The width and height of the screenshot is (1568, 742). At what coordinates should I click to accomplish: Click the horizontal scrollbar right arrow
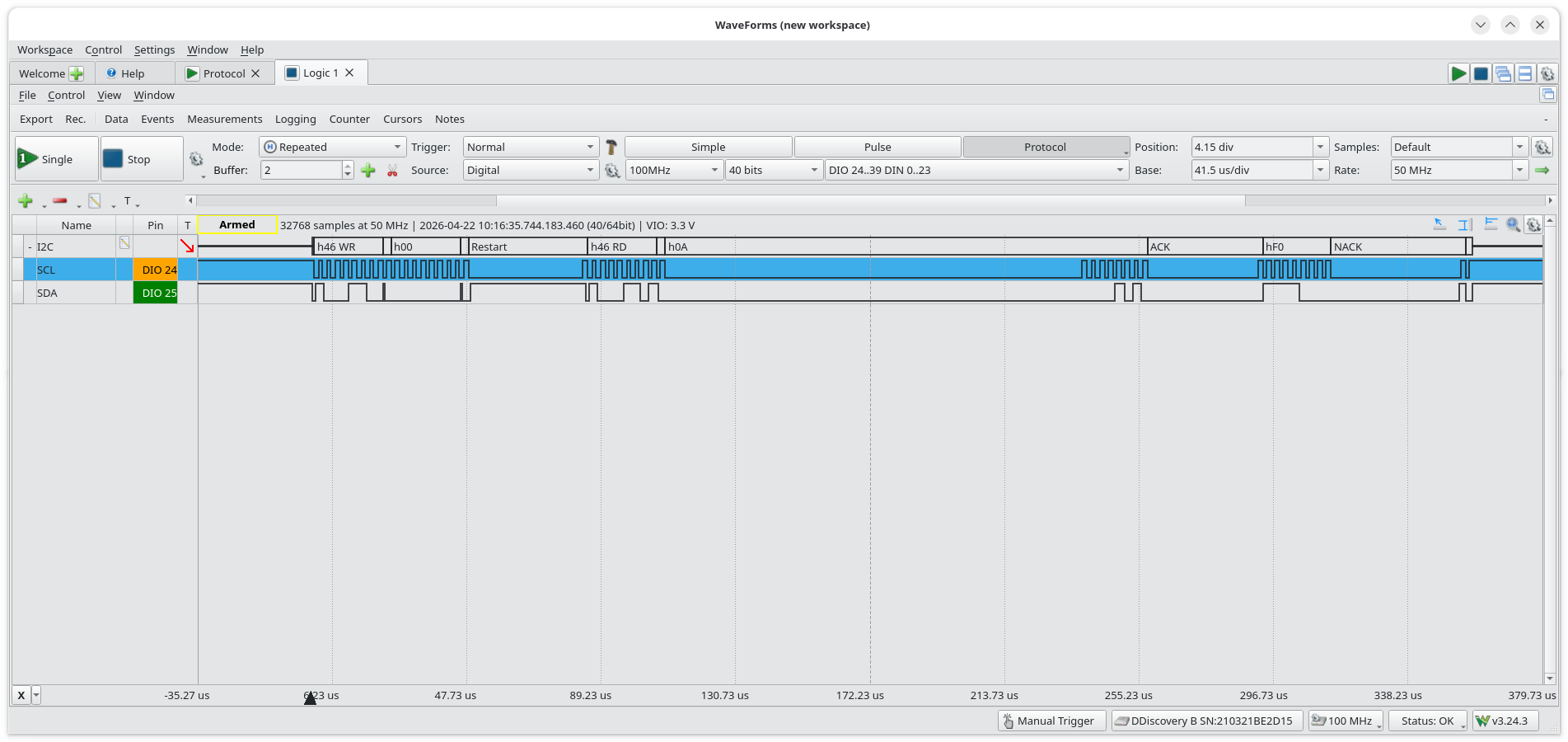1550,200
